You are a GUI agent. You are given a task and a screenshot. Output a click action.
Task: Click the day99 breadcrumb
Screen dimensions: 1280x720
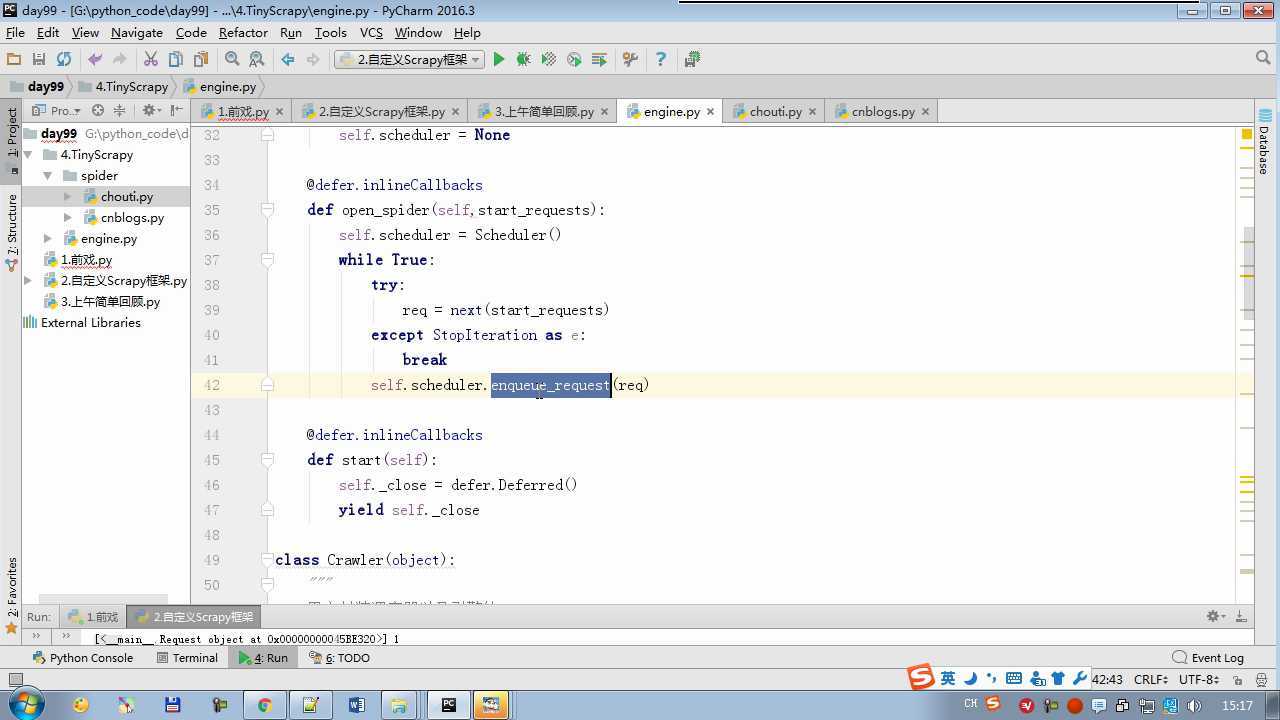coord(37,87)
